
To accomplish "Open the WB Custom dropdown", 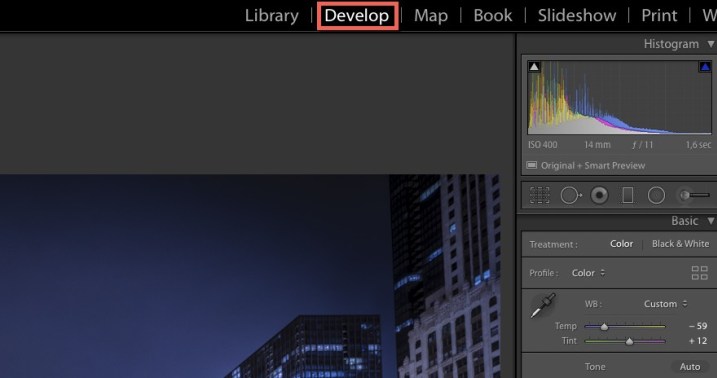I will coord(665,304).
